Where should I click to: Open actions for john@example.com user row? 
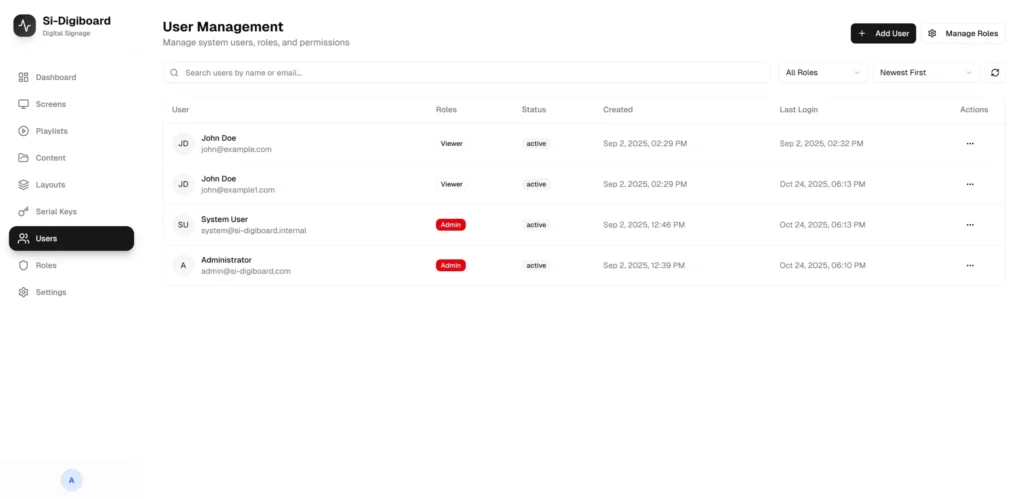tap(969, 144)
